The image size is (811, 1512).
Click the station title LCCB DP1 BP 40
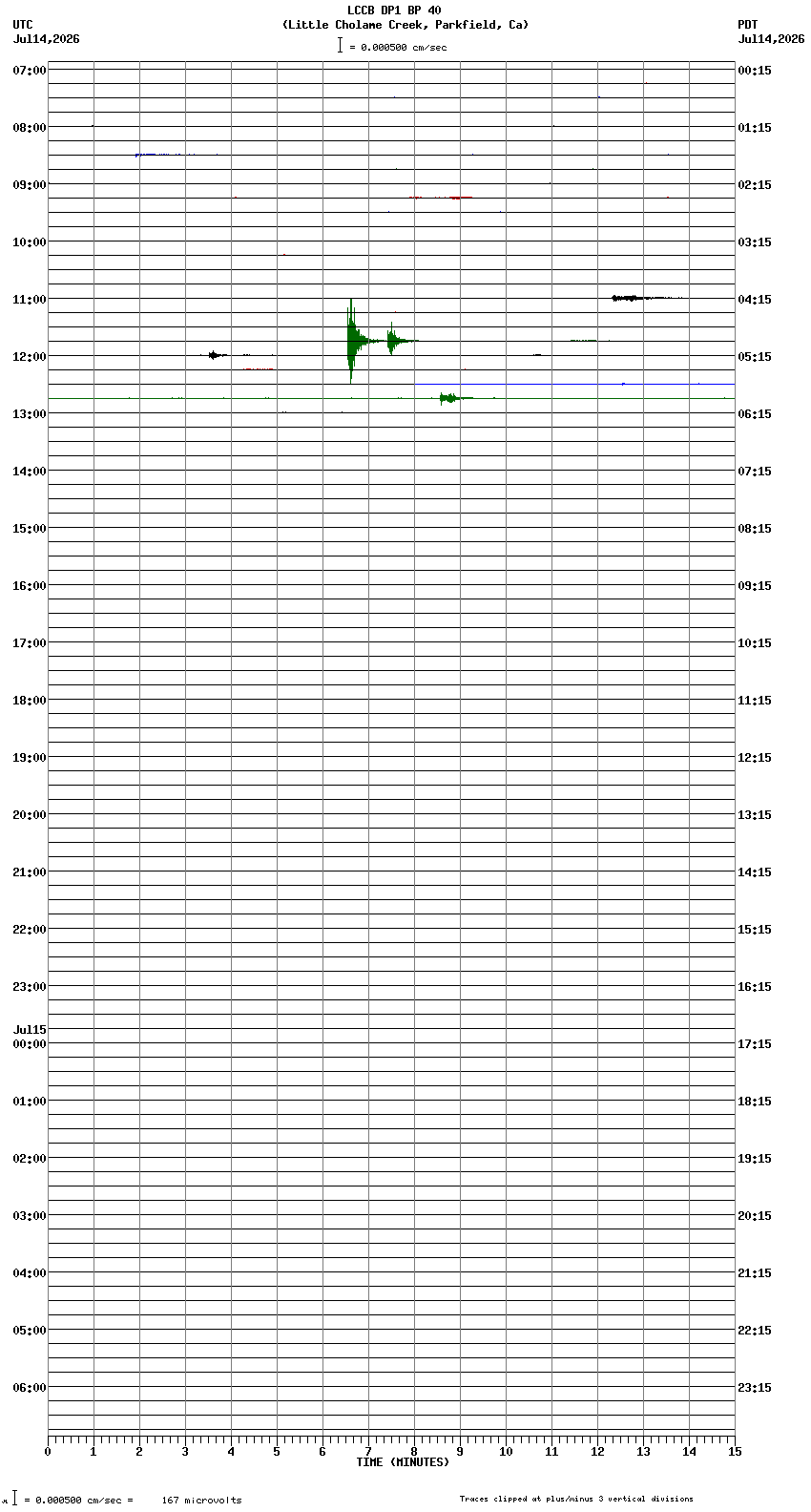394,10
